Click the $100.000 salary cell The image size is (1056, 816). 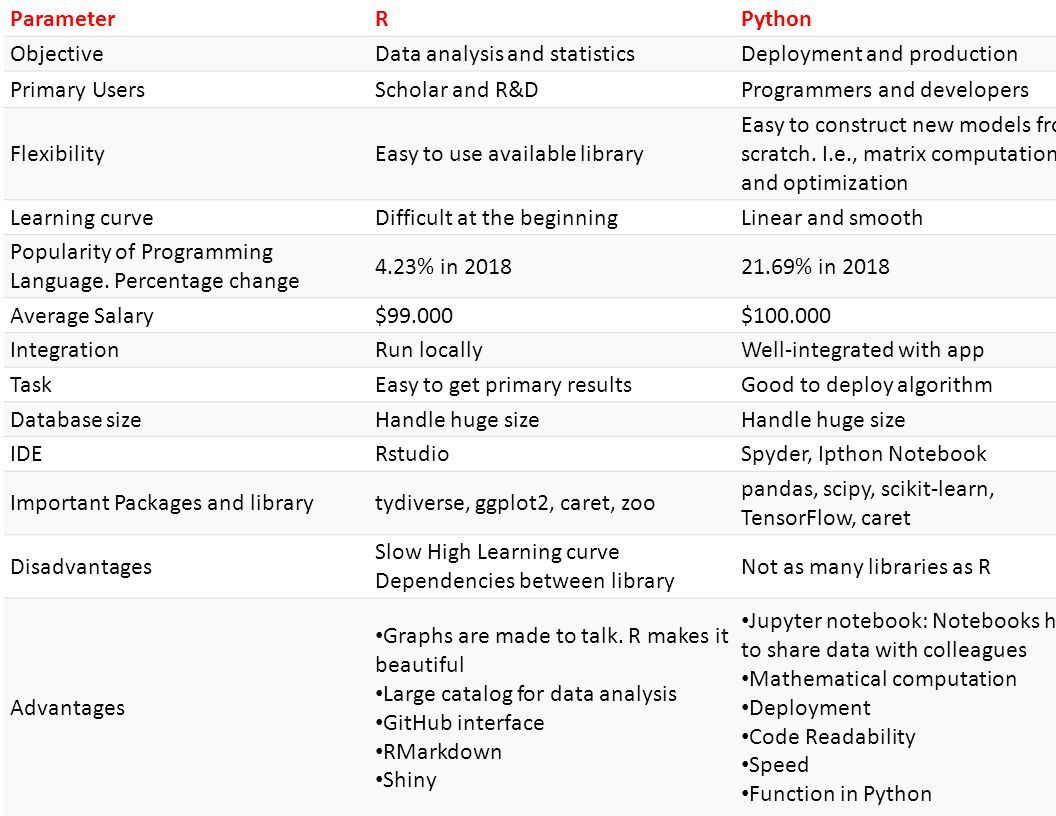coord(785,315)
